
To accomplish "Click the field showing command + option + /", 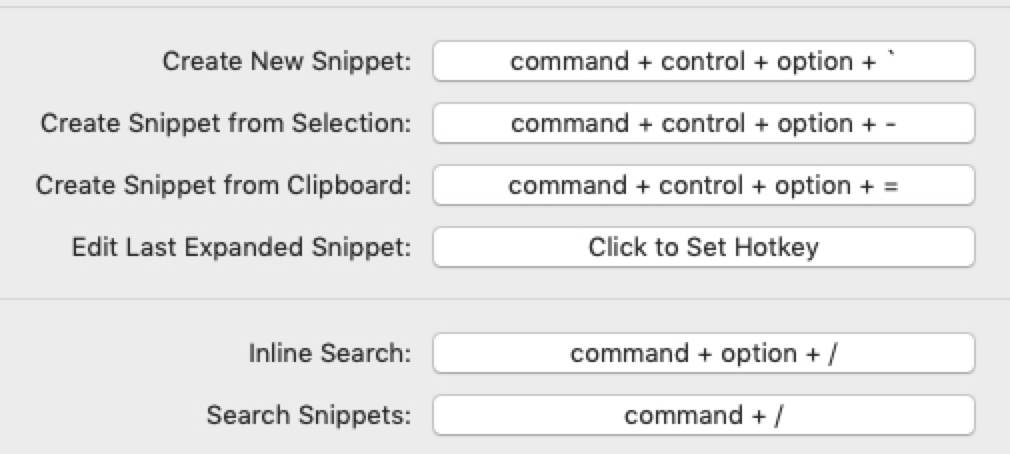I will 703,353.
